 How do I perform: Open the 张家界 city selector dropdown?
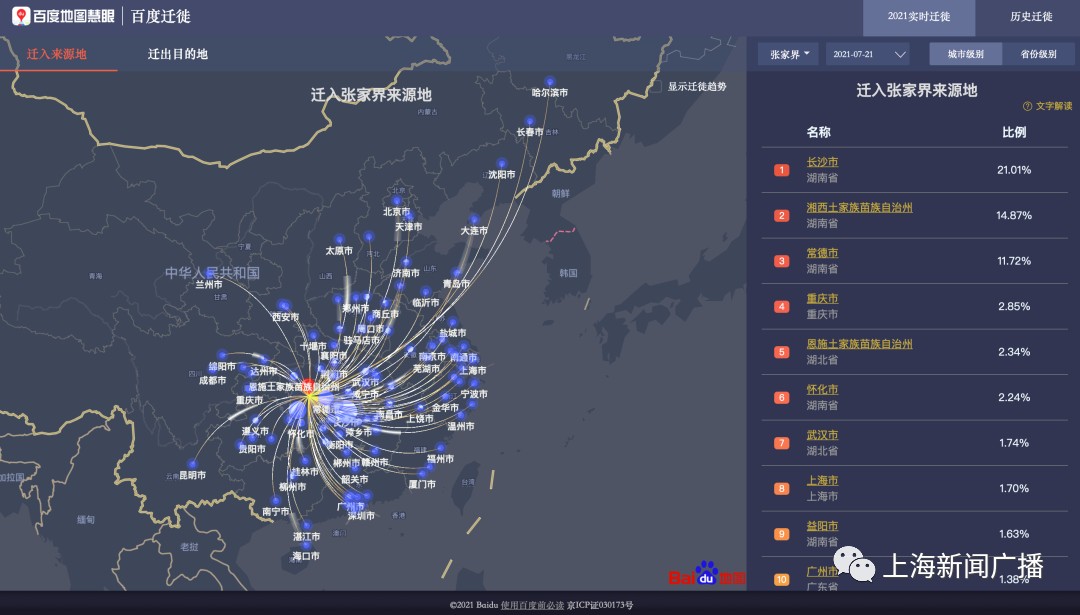789,53
